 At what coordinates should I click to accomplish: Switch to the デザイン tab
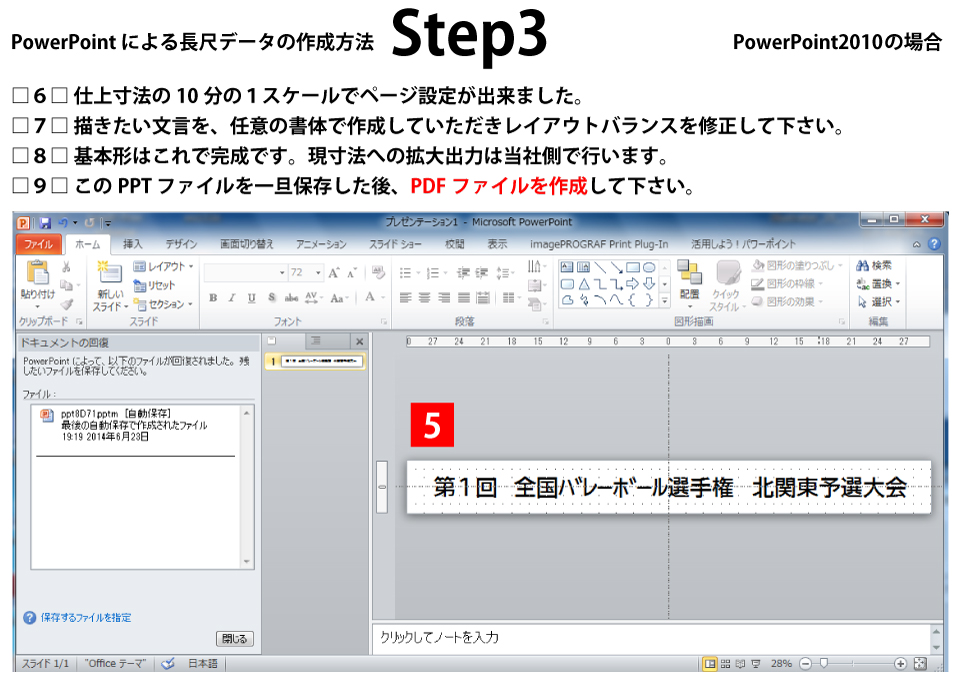point(181,244)
